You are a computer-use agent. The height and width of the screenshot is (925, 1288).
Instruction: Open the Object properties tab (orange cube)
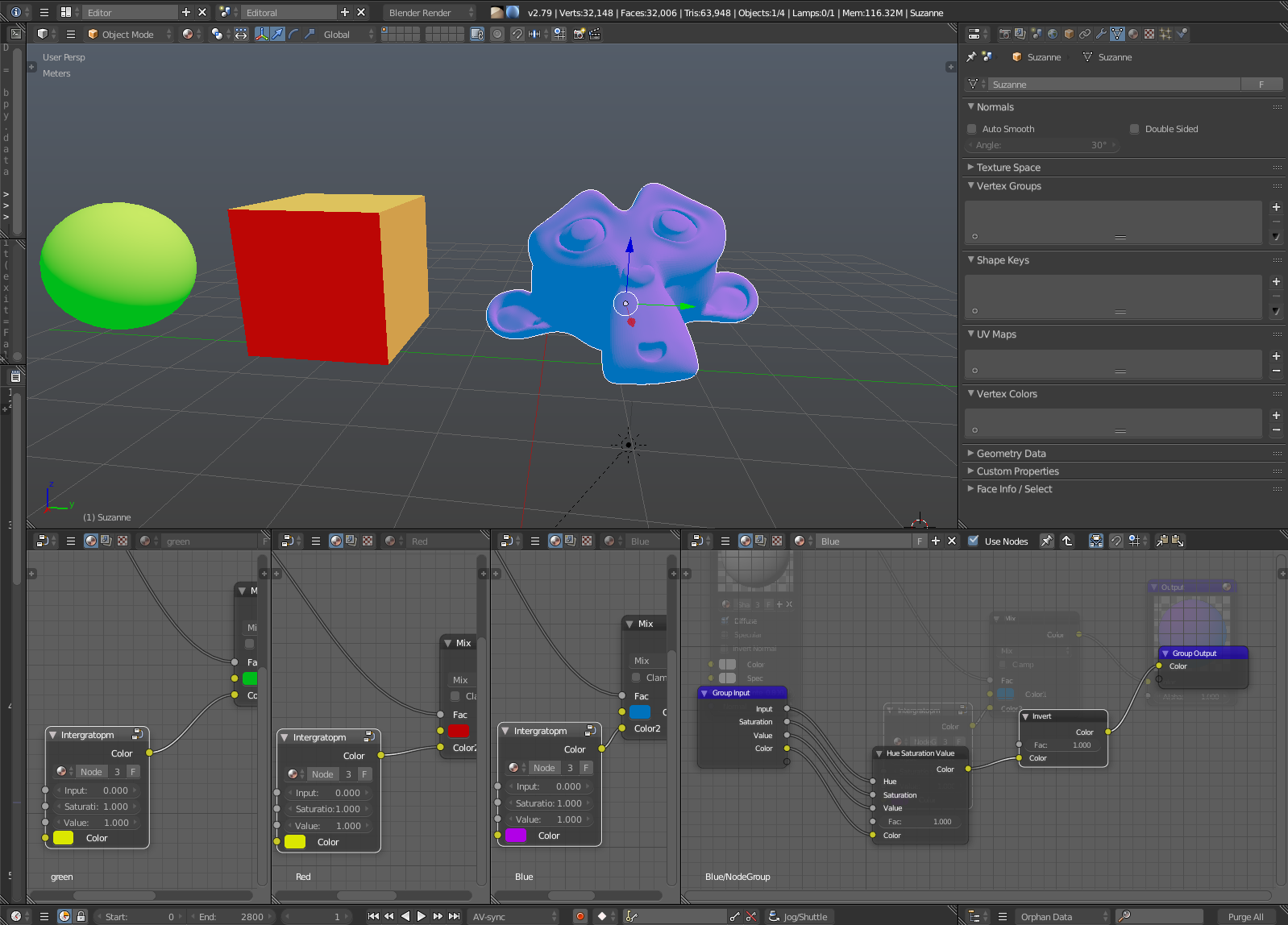[x=1069, y=34]
